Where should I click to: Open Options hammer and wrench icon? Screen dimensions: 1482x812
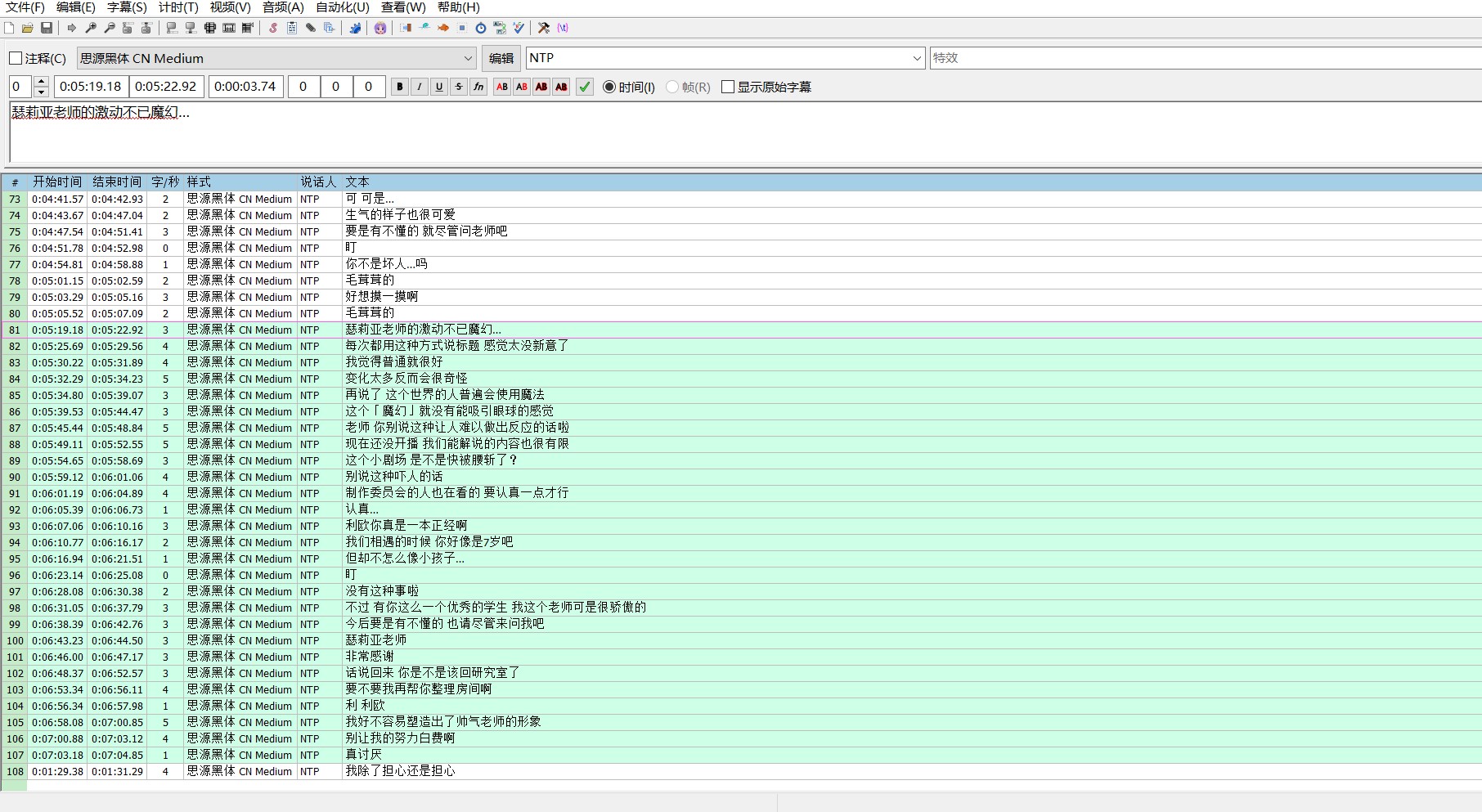(544, 28)
